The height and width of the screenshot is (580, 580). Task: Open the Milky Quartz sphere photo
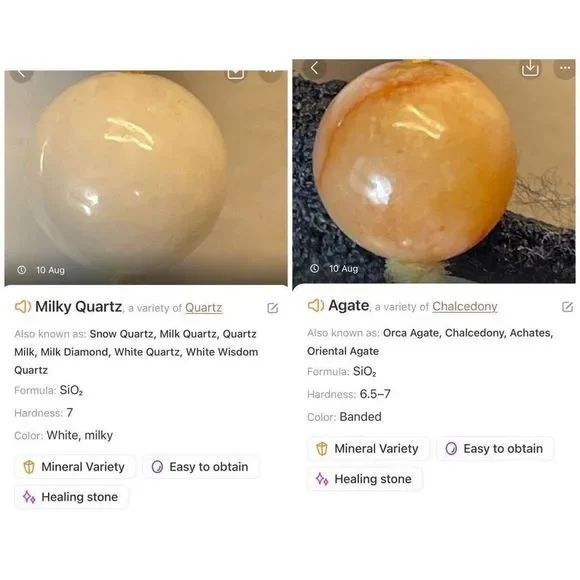coord(146,178)
